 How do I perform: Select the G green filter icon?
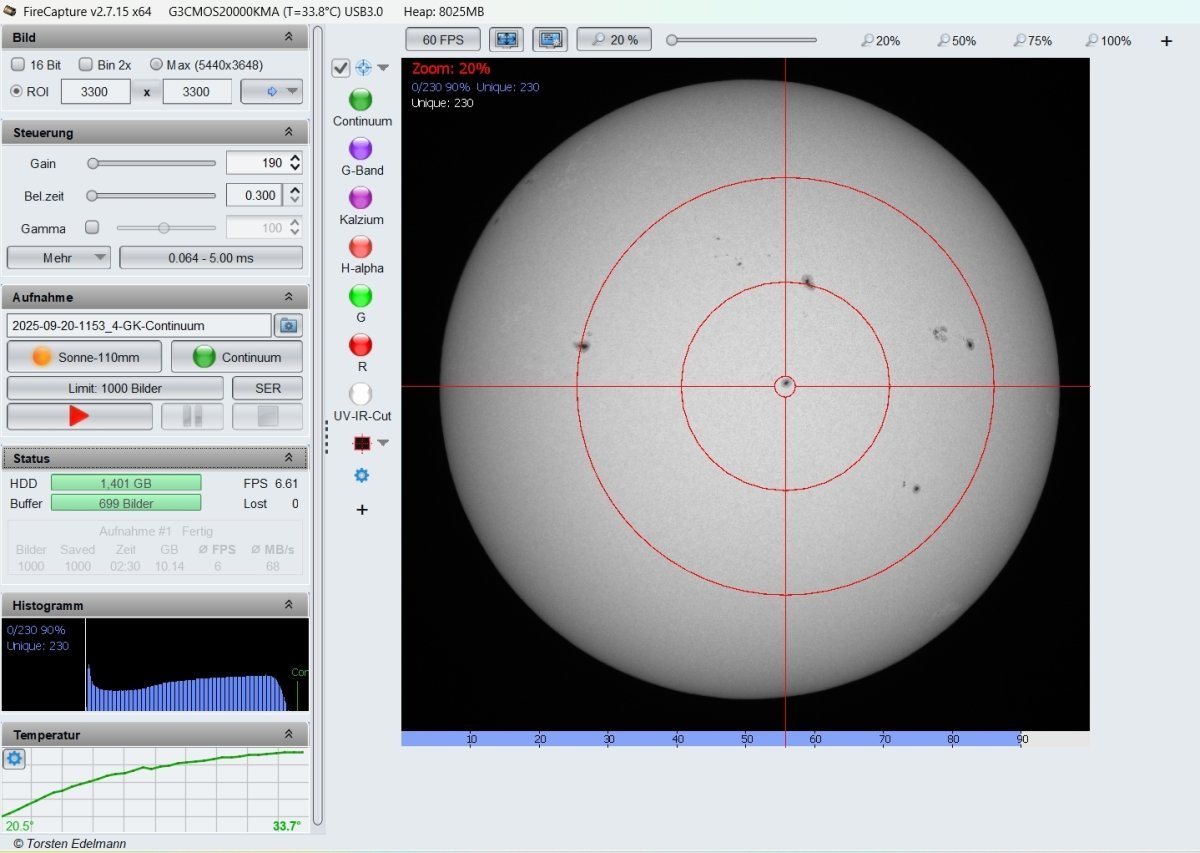(361, 295)
